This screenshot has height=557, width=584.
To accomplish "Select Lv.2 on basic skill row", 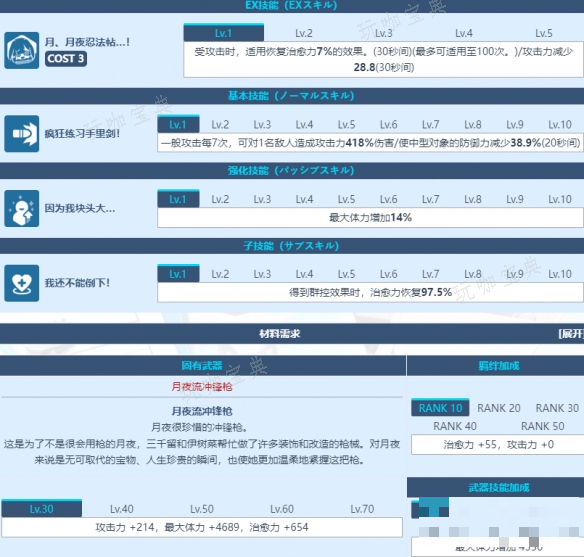I will point(220,124).
